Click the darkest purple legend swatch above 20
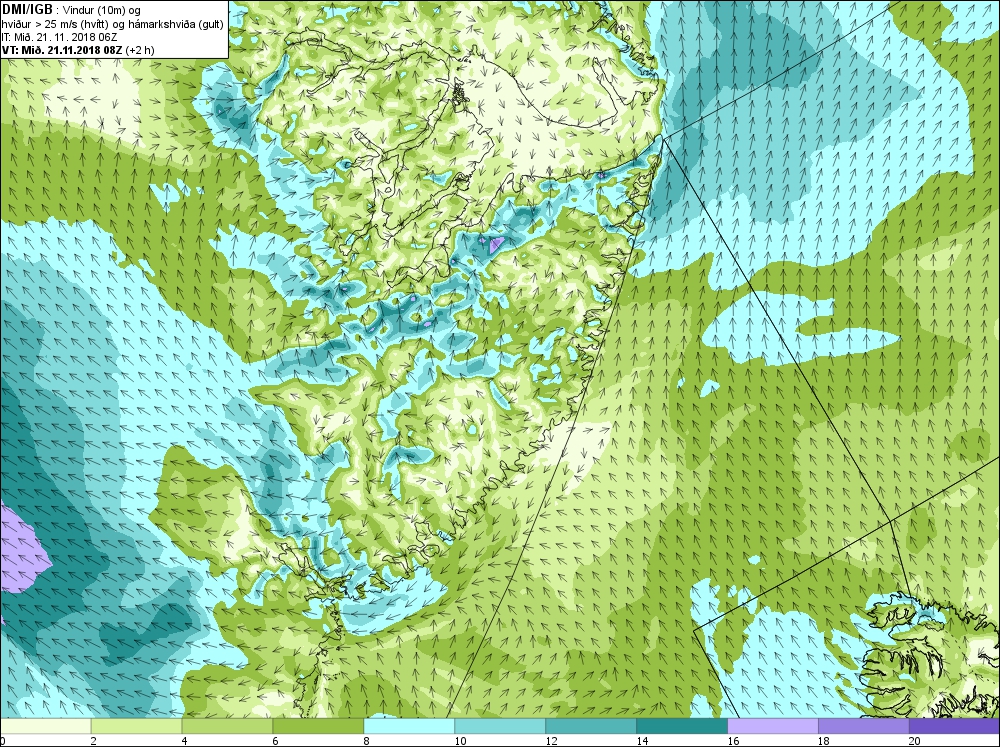The image size is (1000, 747). pos(954,726)
